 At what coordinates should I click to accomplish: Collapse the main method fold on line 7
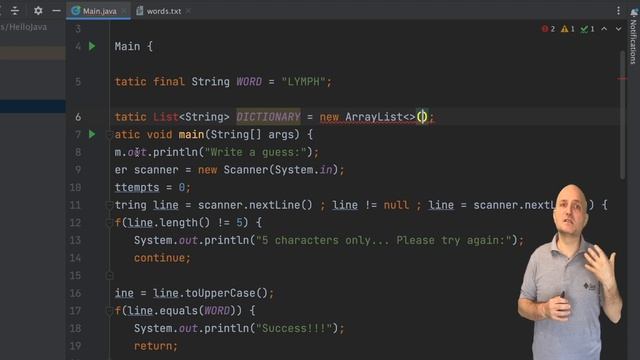click(109, 134)
